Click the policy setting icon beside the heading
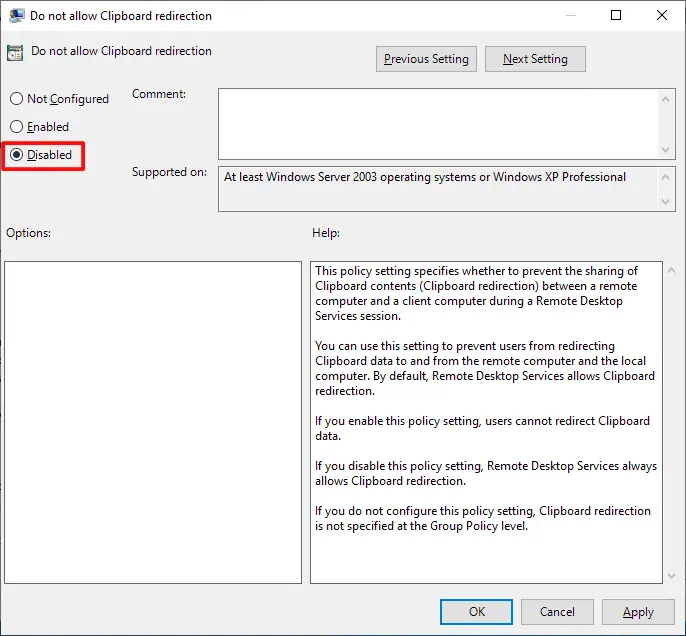This screenshot has width=686, height=636. click(16, 53)
